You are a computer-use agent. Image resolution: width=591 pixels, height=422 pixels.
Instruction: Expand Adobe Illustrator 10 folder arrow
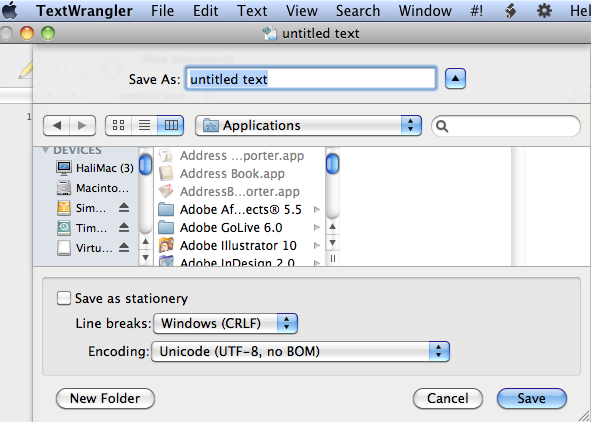(x=317, y=245)
